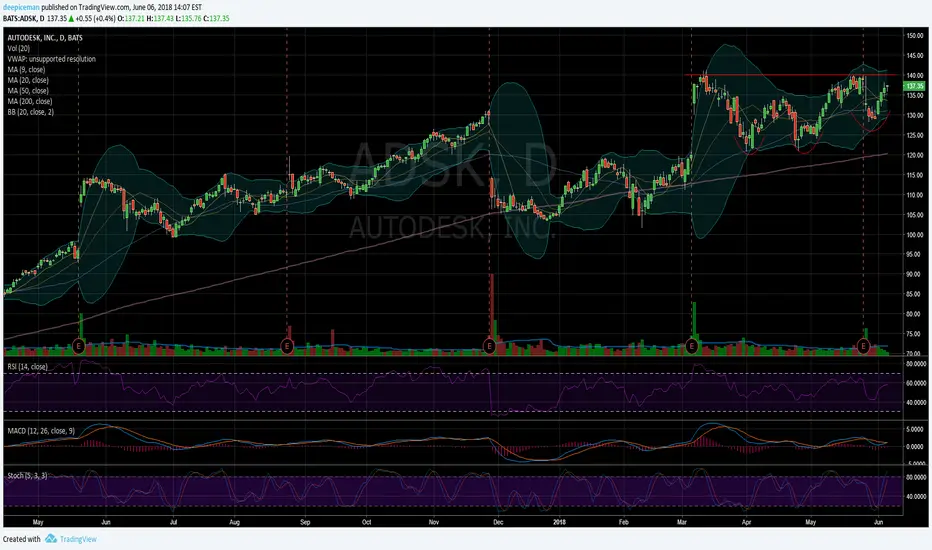Click the earnings E marker before Jun 2017
932x550 pixels.
click(x=78, y=345)
